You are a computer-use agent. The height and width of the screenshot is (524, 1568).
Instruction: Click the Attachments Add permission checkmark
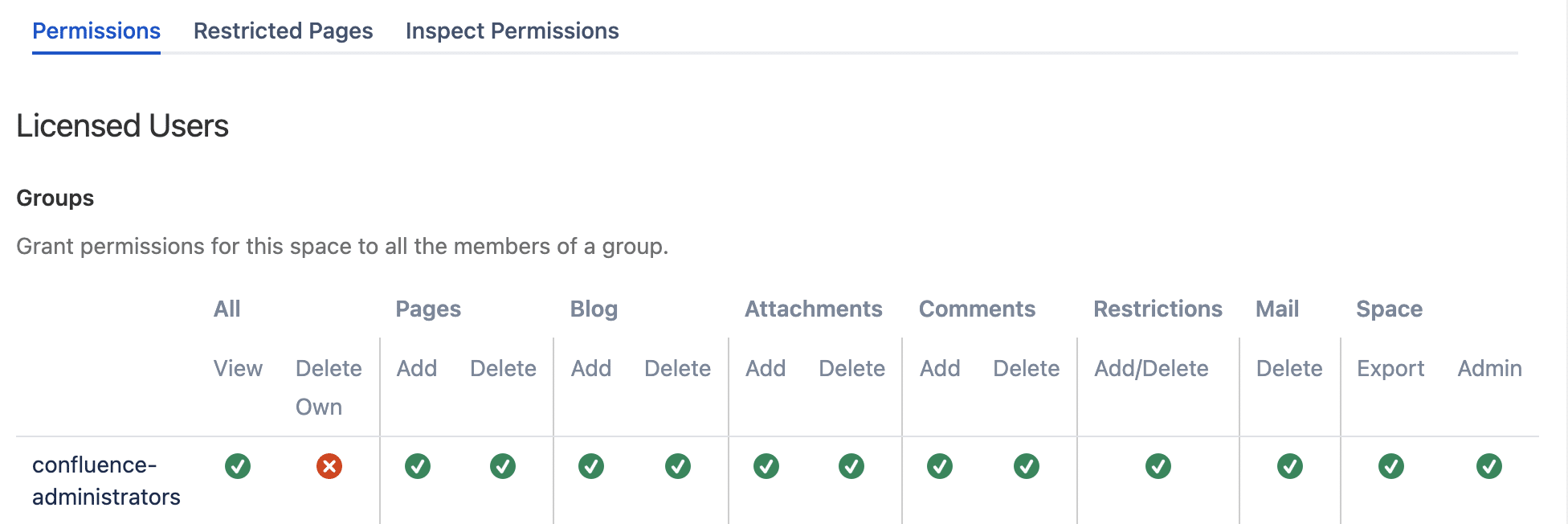coord(766,466)
